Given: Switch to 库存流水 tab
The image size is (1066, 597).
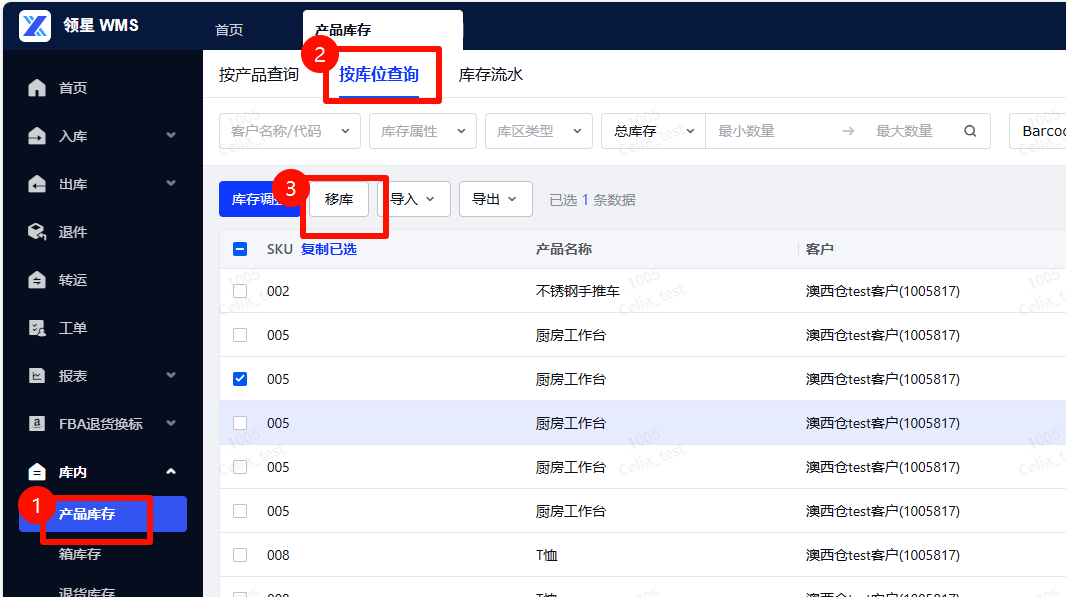Looking at the screenshot, I should coord(491,75).
